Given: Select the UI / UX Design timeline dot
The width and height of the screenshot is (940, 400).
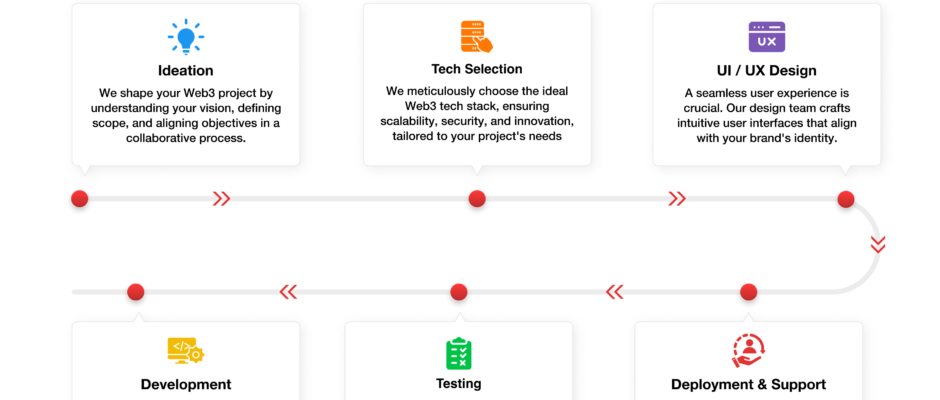Looking at the screenshot, I should click(x=846, y=199).
